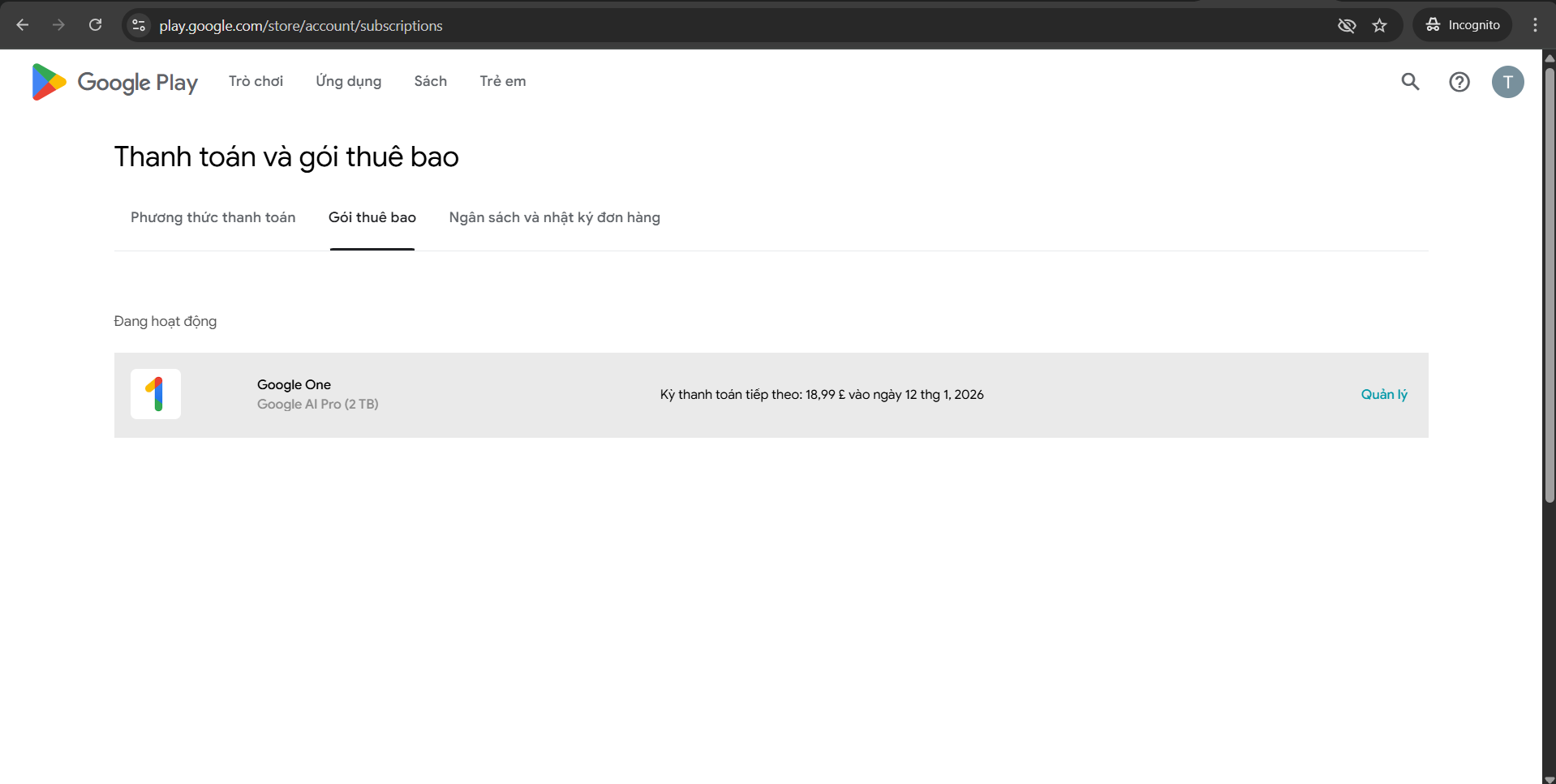Image resolution: width=1556 pixels, height=784 pixels.
Task: Click the Thanh toán và gói thuê bao heading
Action: pyautogui.click(x=286, y=157)
